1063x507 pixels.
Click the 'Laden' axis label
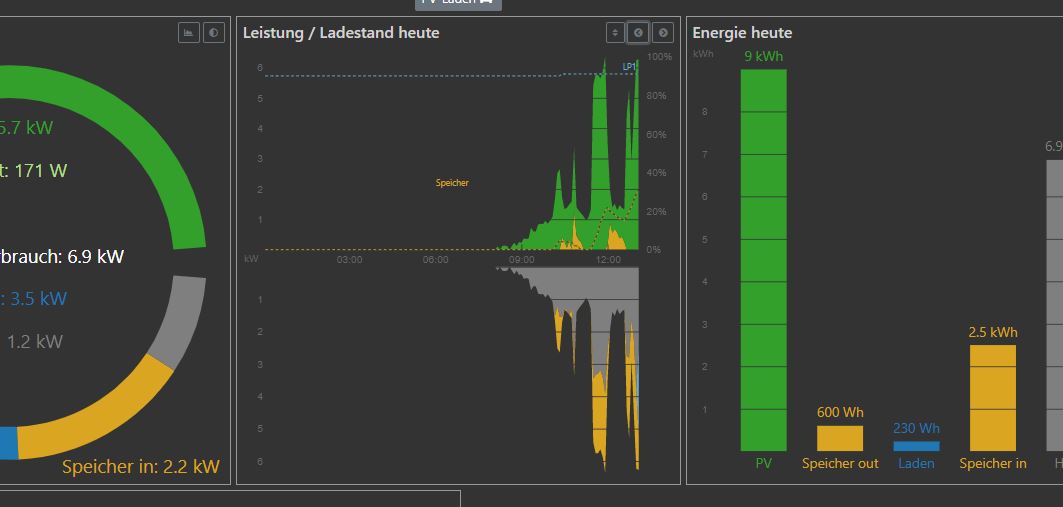[x=916, y=464]
